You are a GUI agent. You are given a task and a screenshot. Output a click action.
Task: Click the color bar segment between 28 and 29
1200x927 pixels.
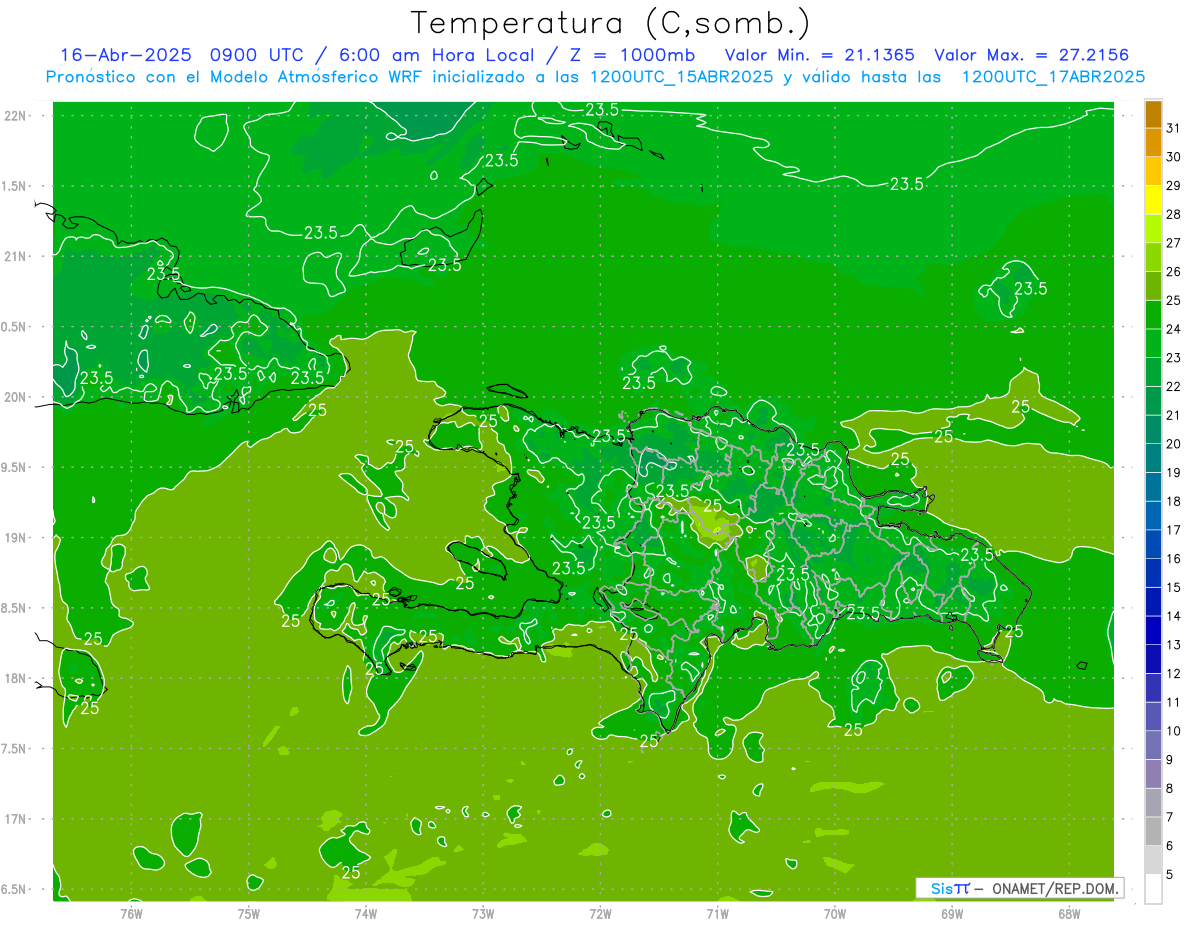coord(1153,200)
